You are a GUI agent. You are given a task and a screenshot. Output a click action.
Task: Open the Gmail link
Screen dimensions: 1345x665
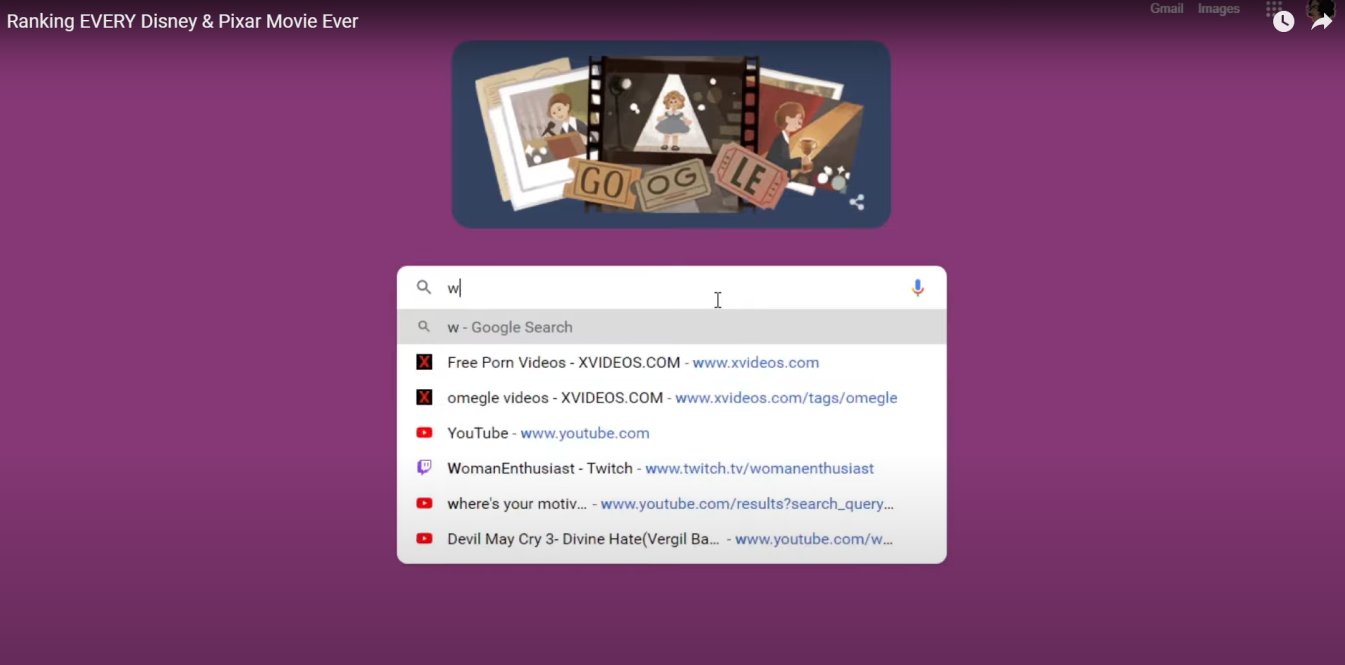[x=1166, y=8]
